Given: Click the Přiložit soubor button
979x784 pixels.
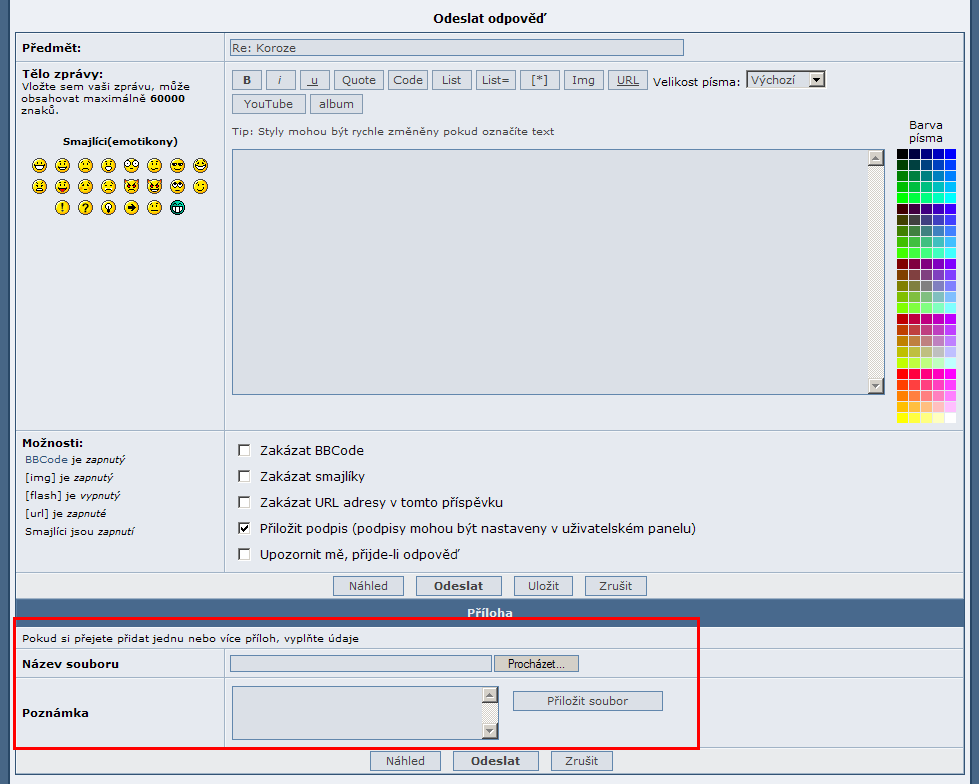Looking at the screenshot, I should click(587, 701).
